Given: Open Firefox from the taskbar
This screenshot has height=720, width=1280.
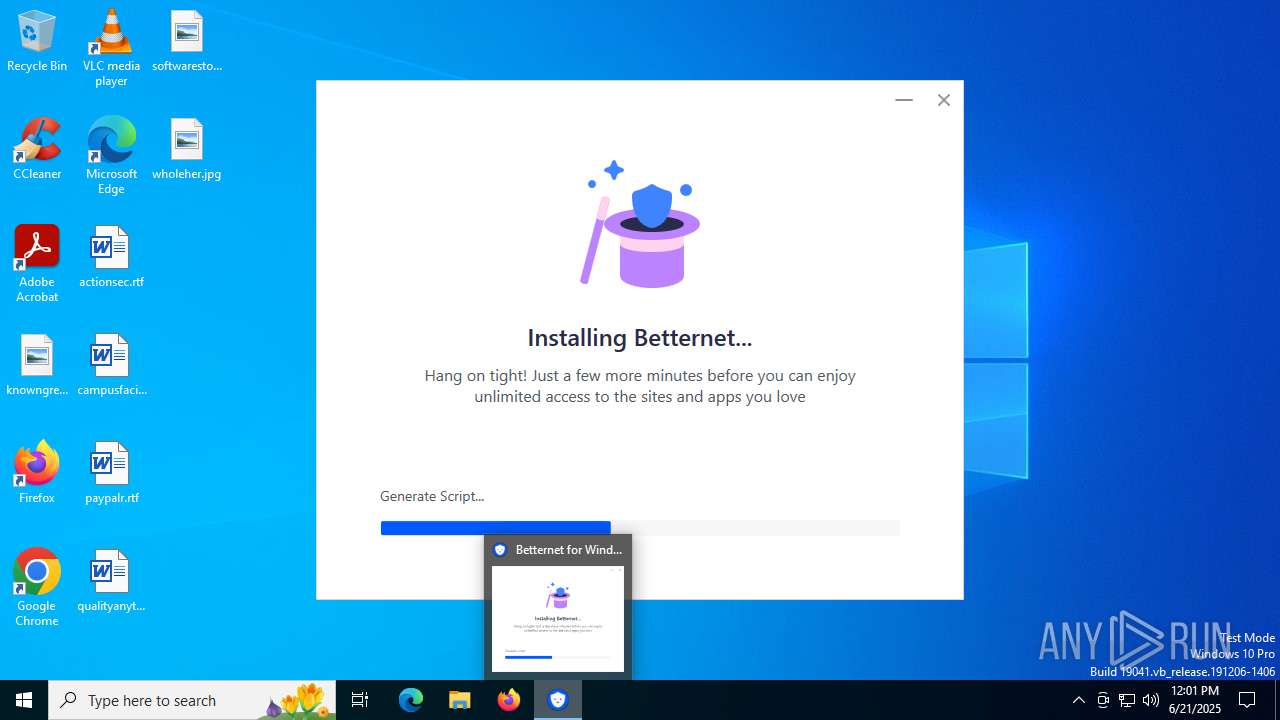Looking at the screenshot, I should click(509, 700).
